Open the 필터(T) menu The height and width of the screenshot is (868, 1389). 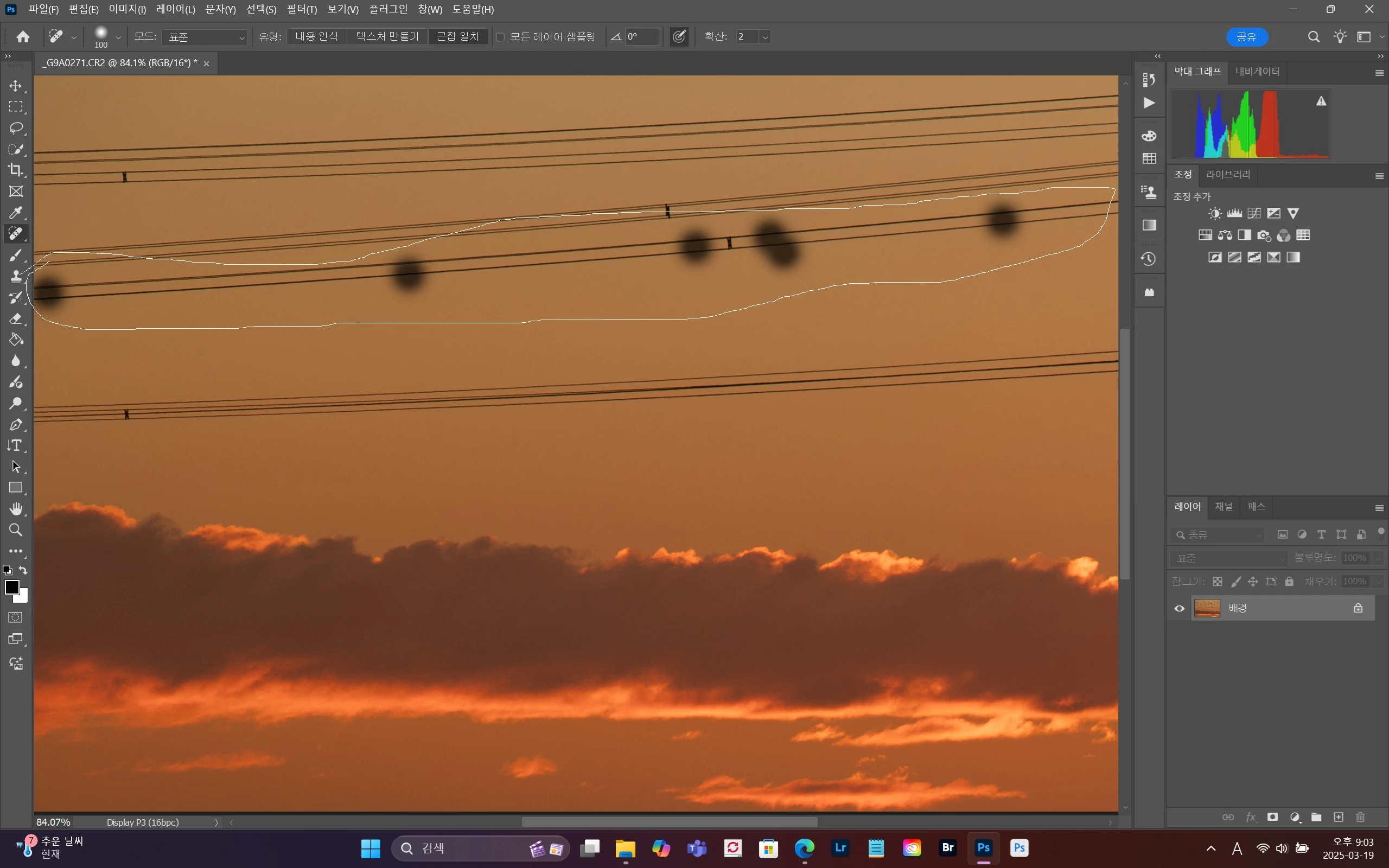[301, 9]
